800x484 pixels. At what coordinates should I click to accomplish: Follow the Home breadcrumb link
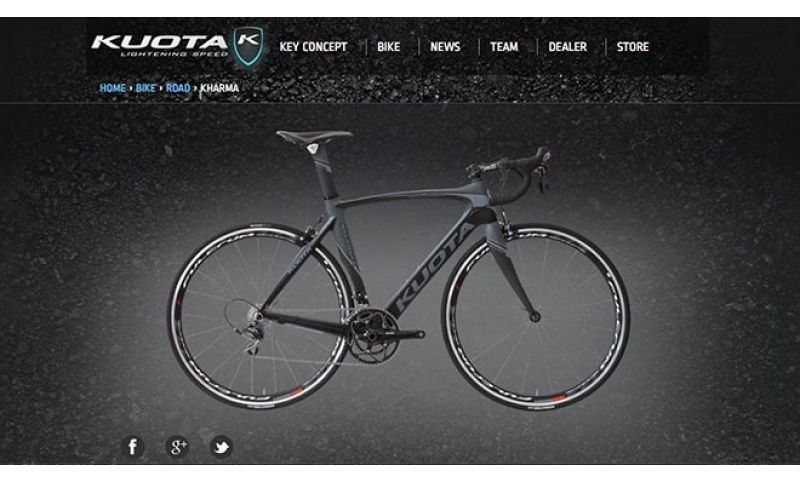click(112, 88)
